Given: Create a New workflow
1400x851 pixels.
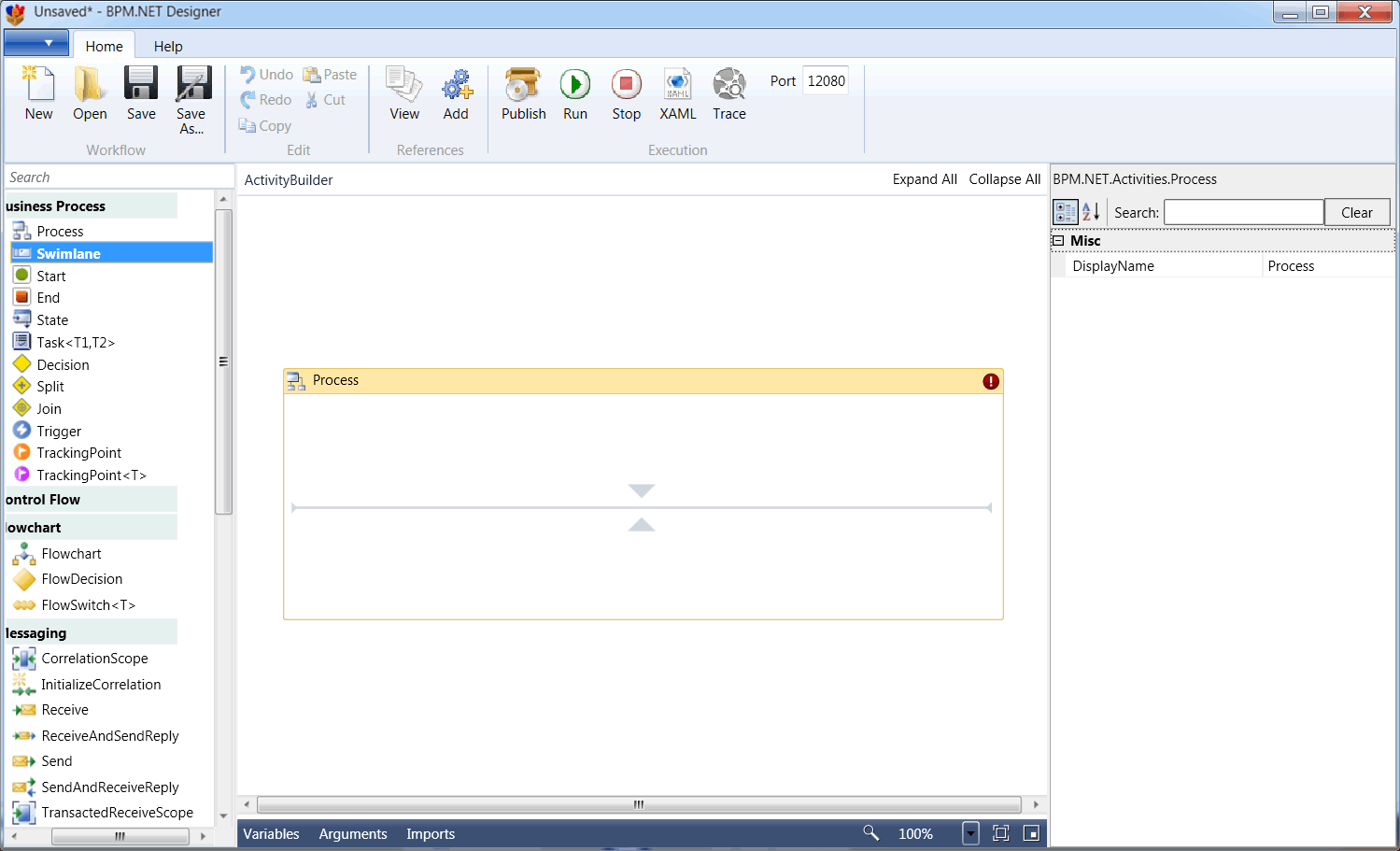Looking at the screenshot, I should [x=39, y=94].
